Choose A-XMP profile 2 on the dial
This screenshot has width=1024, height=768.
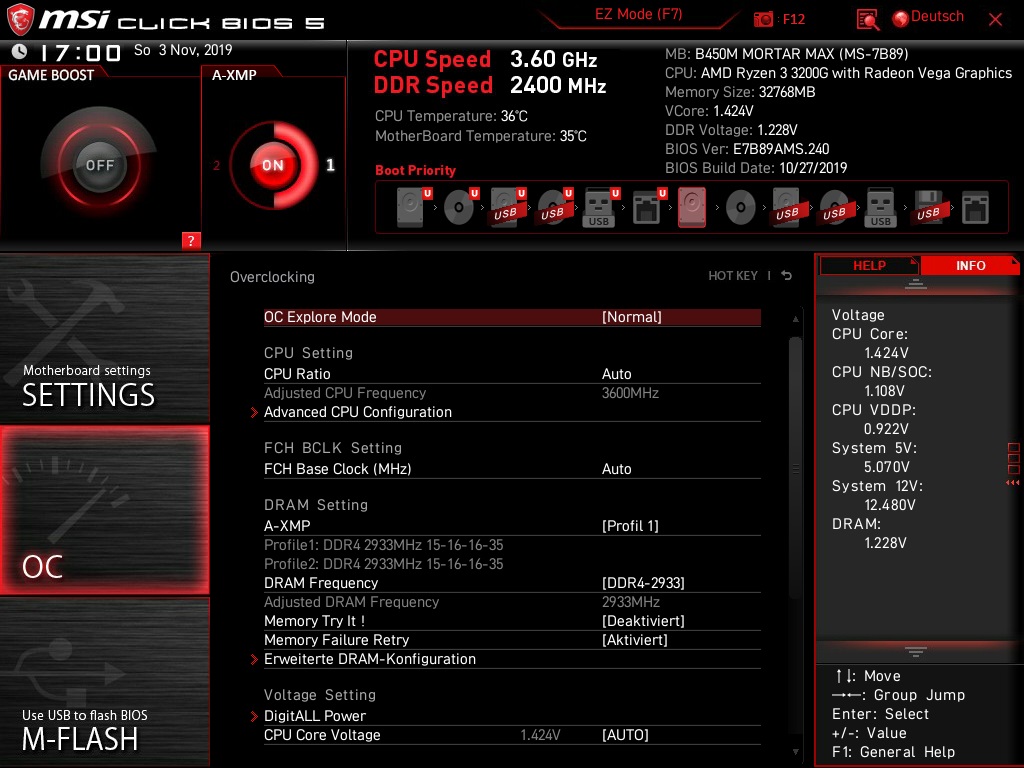(x=216, y=166)
